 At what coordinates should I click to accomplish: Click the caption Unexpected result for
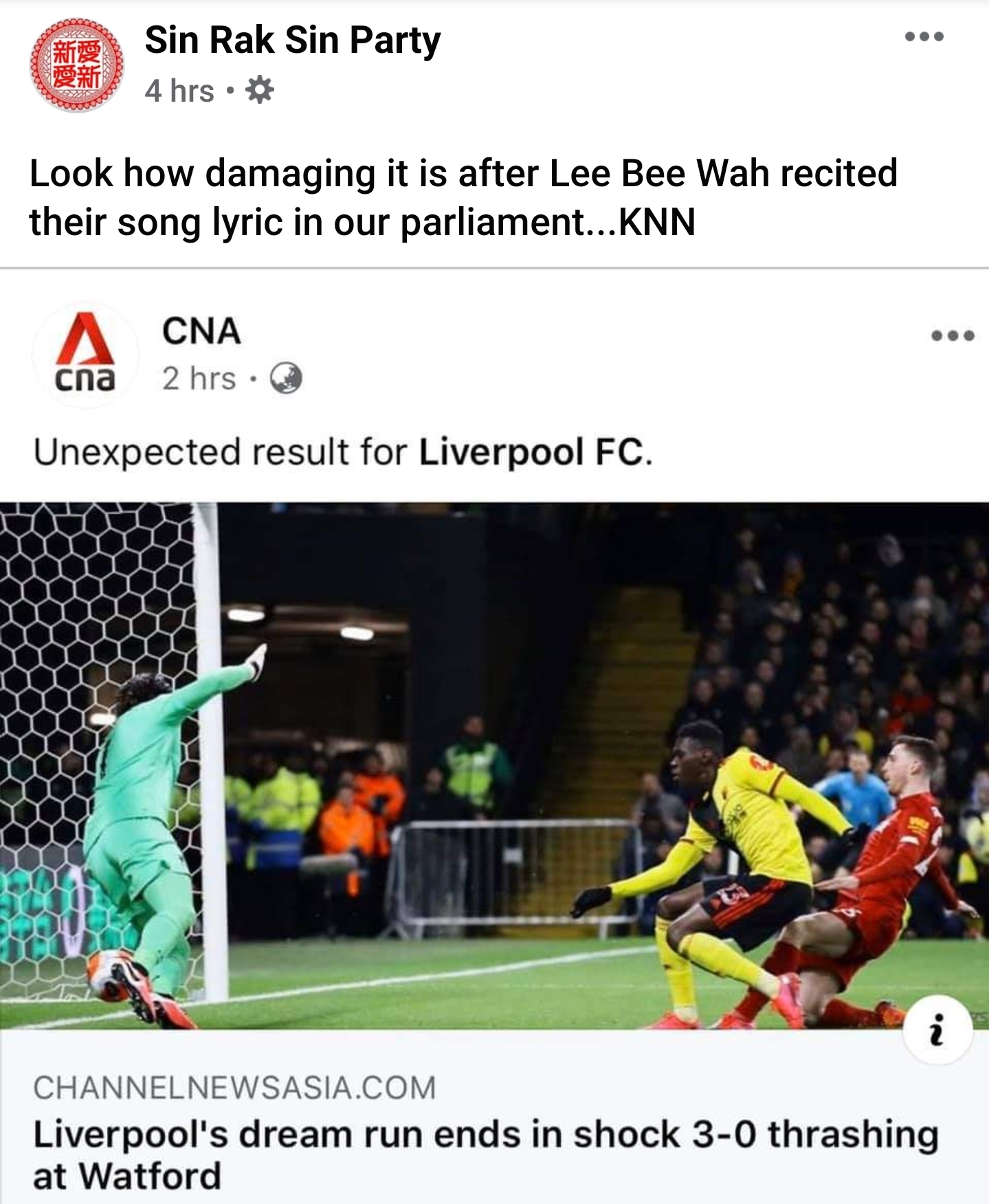[x=221, y=452]
